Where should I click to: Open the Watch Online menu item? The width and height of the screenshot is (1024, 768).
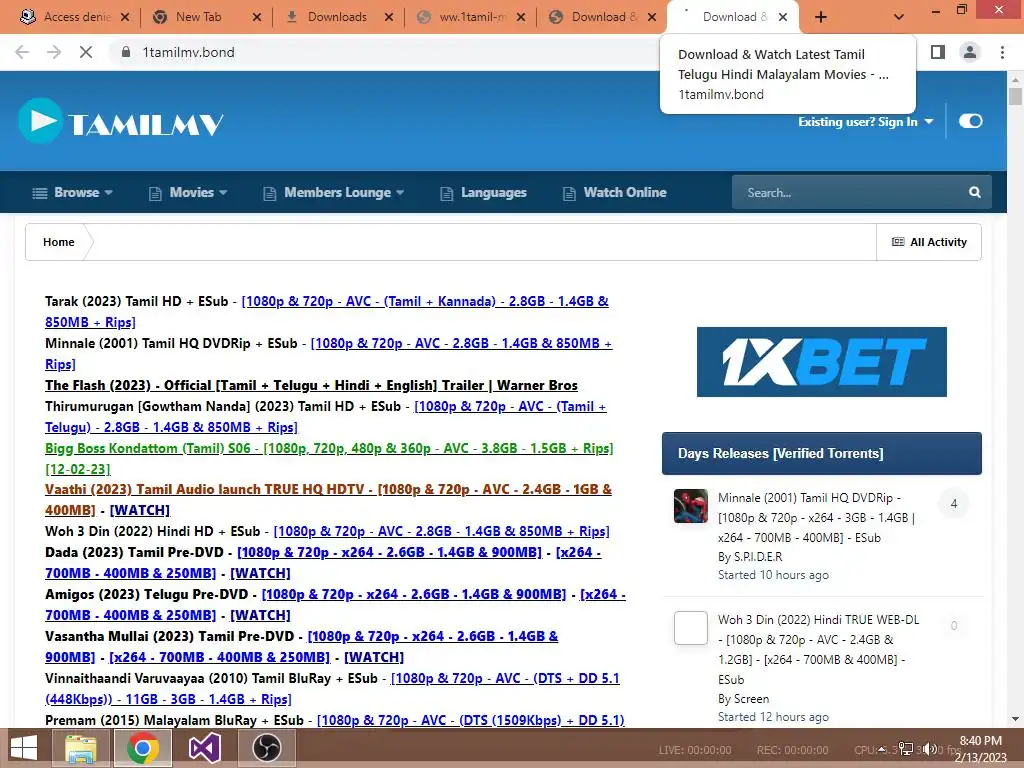pyautogui.click(x=615, y=192)
